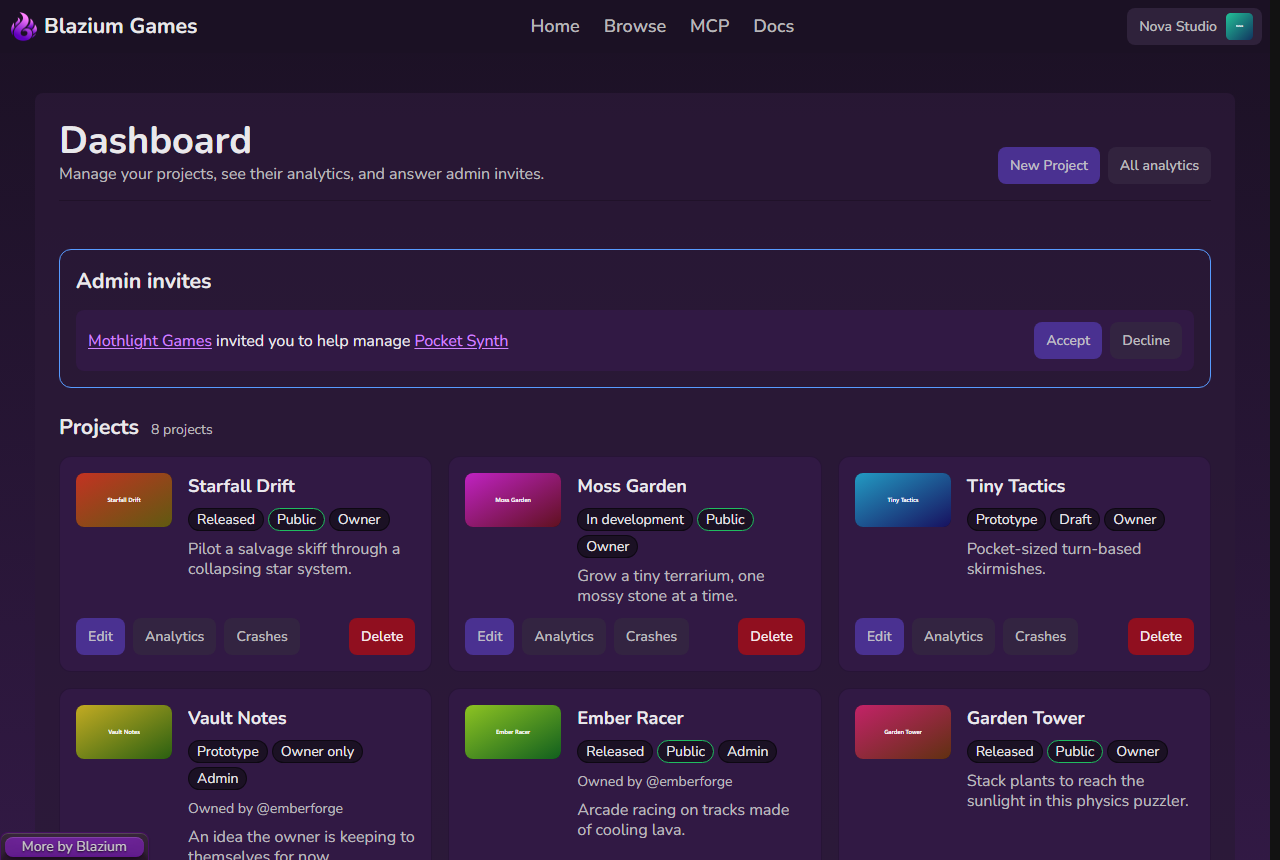View Analytics for Starfall Drift
The height and width of the screenshot is (860, 1280).
[174, 636]
